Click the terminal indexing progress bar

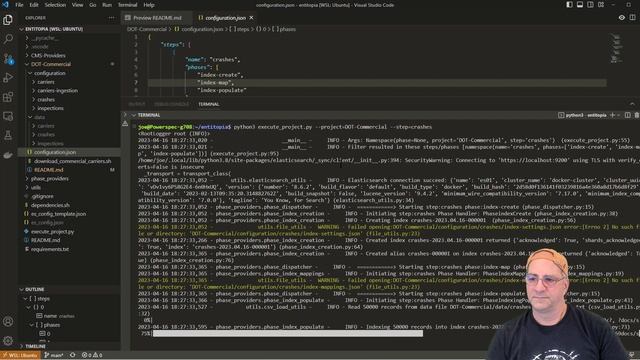288,333
